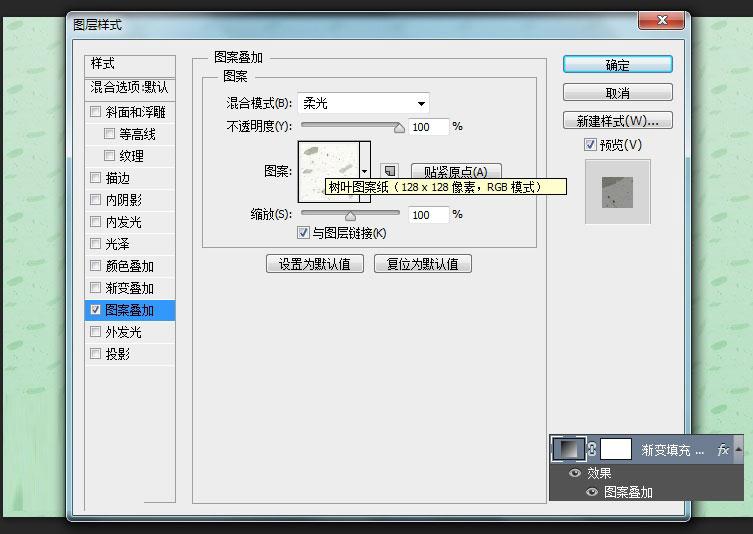Select gradient fill layer thumbnail
The height and width of the screenshot is (534, 753).
(568, 449)
